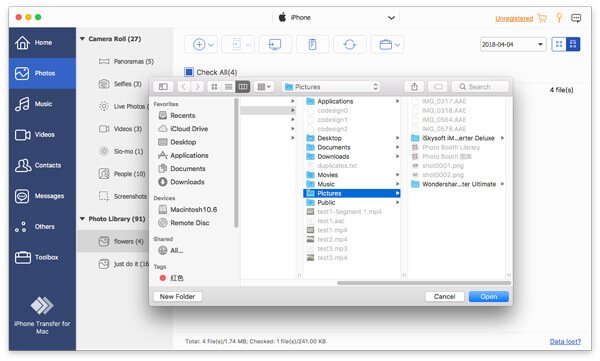Open the Others section
Viewport: 600px width, 361px height.
tap(42, 226)
